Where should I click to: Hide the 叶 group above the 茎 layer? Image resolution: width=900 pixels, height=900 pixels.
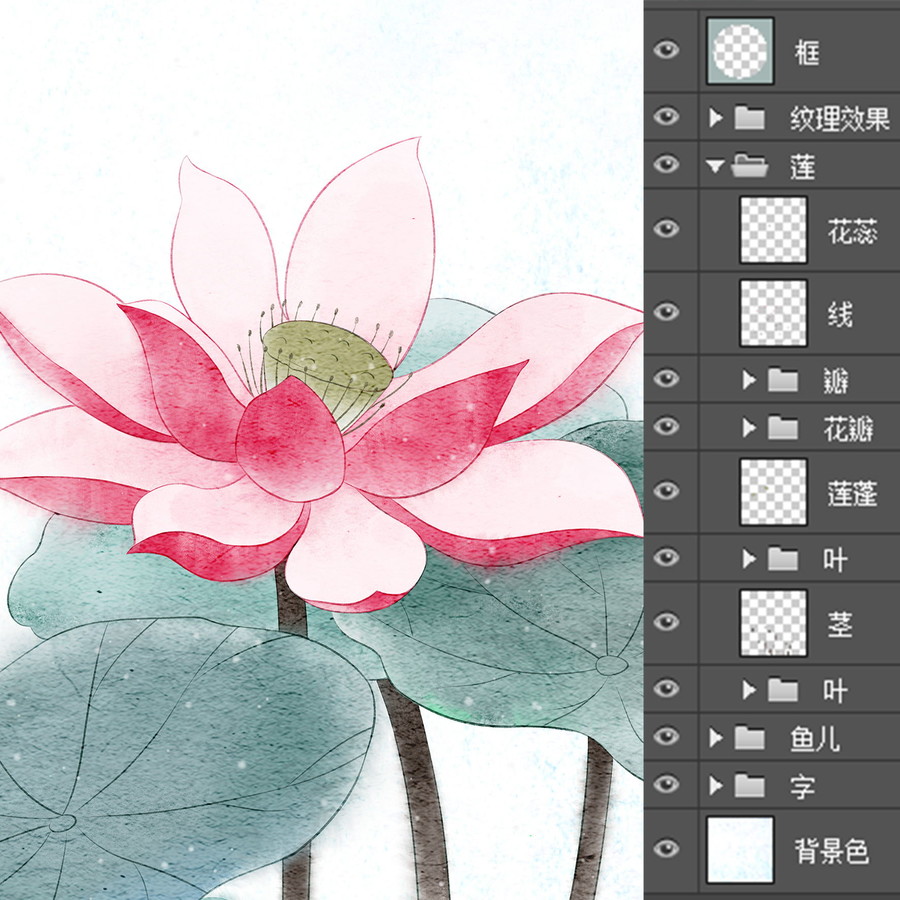point(666,557)
